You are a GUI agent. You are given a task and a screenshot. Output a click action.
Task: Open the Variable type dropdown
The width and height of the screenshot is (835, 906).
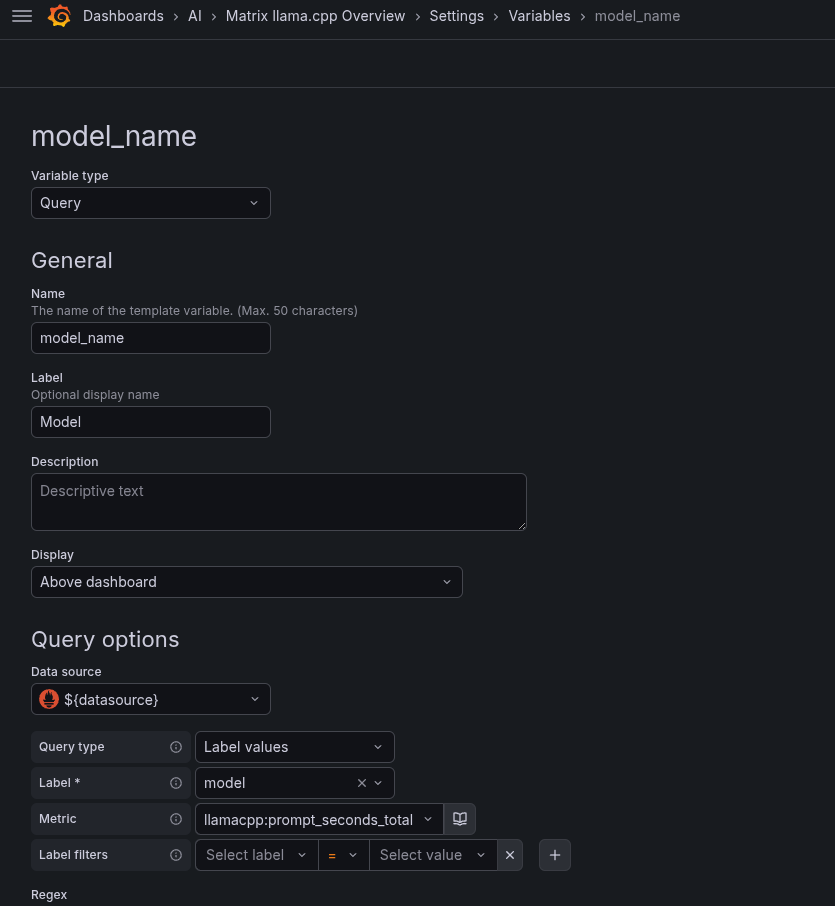(x=151, y=203)
